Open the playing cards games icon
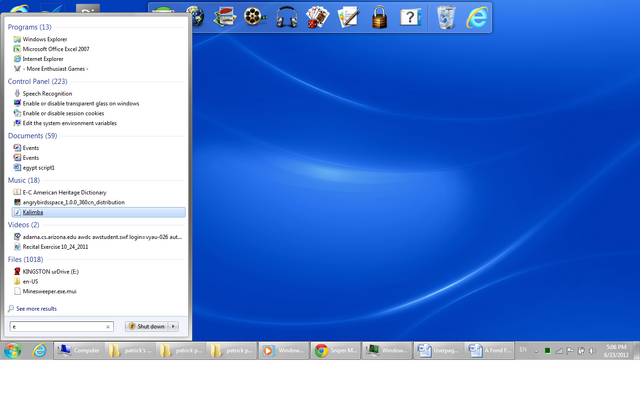 click(317, 17)
